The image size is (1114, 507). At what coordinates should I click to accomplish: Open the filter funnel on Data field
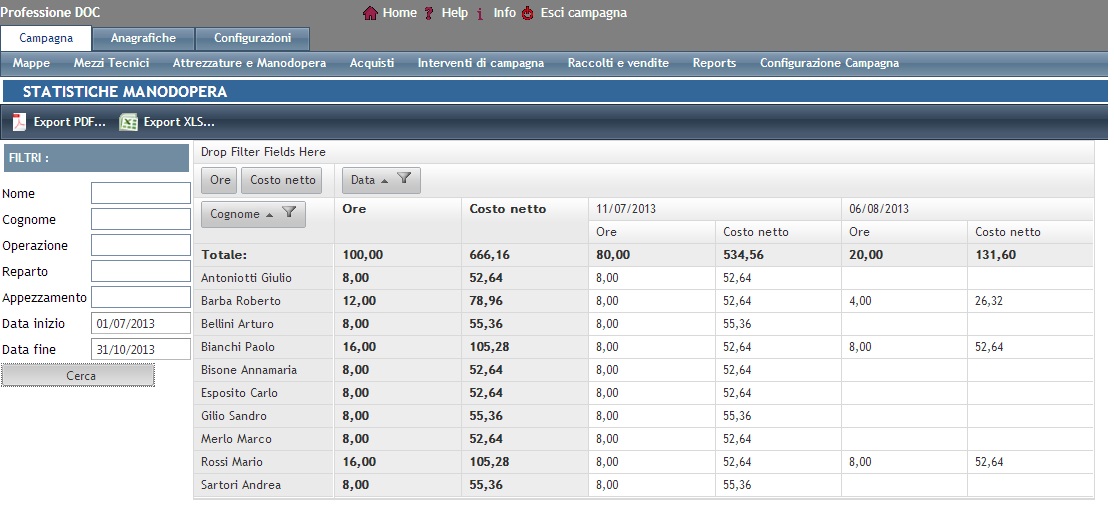coord(404,180)
